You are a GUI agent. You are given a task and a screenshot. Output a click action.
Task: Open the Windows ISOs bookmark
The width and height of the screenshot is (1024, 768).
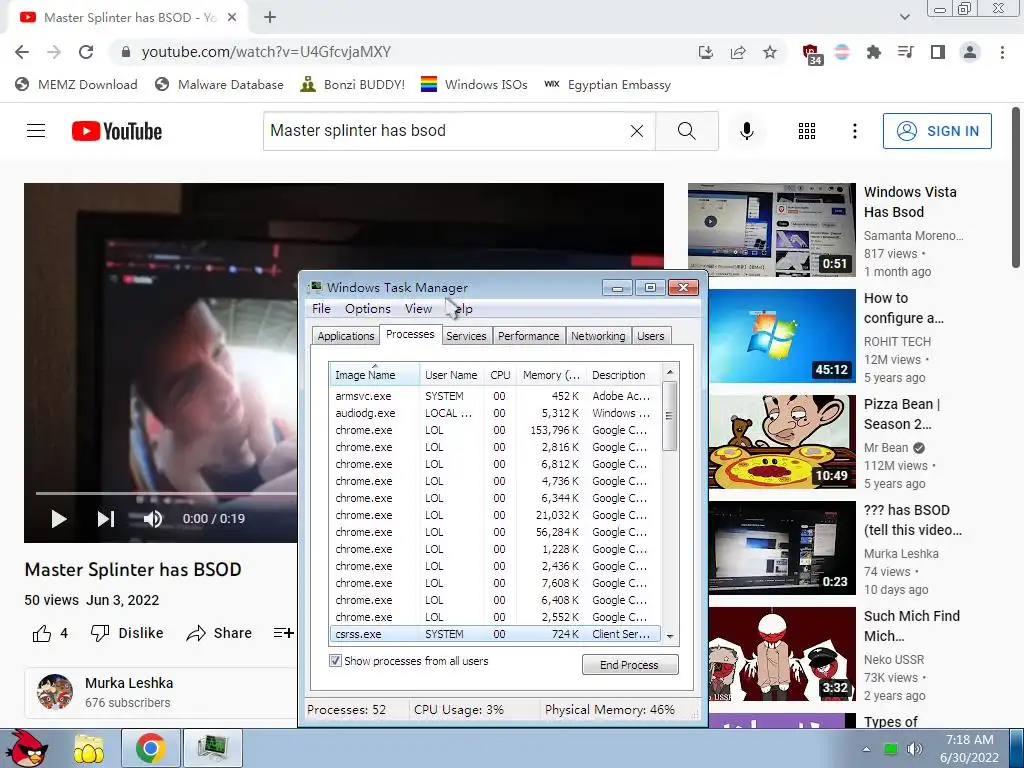click(x=474, y=85)
